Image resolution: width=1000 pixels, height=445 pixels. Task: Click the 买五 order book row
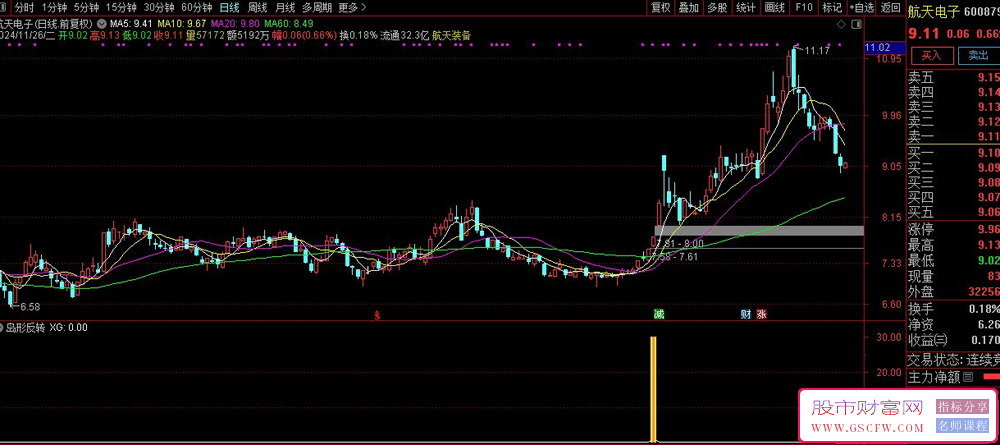953,212
